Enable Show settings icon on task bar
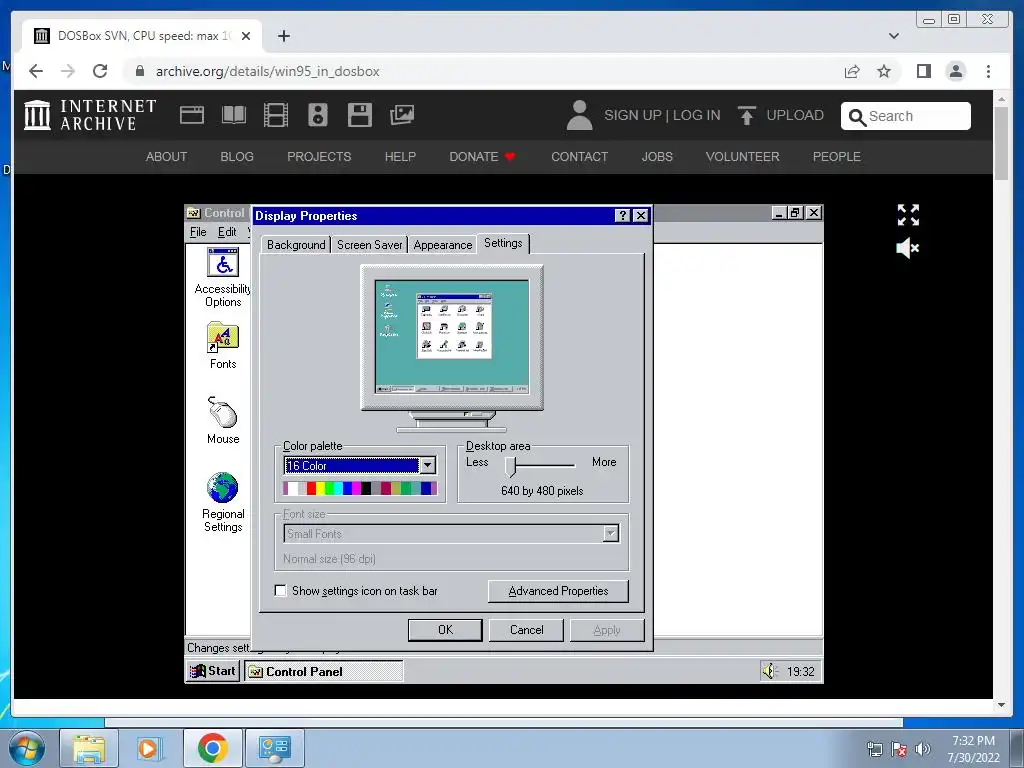Viewport: 1024px width, 768px height. pyautogui.click(x=281, y=590)
